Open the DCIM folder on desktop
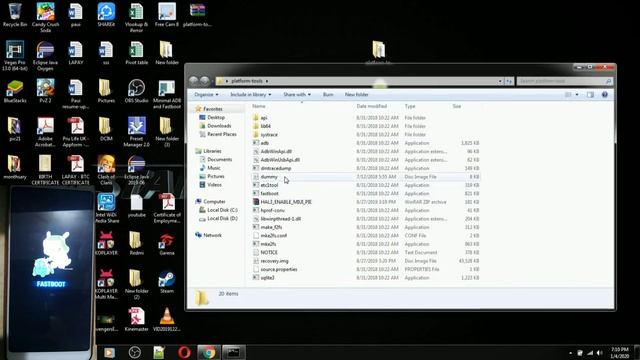The height and width of the screenshot is (360, 640). point(106,129)
